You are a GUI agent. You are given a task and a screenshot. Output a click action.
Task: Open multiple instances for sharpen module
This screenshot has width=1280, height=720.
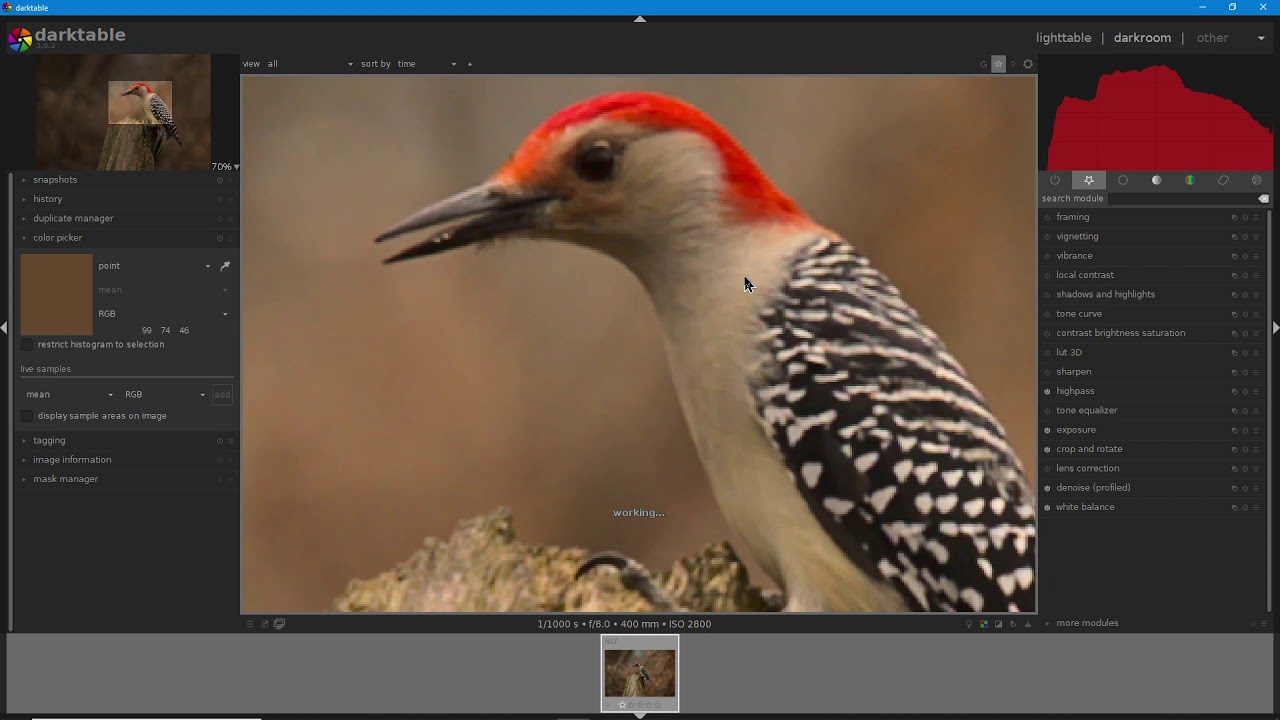(x=1234, y=372)
